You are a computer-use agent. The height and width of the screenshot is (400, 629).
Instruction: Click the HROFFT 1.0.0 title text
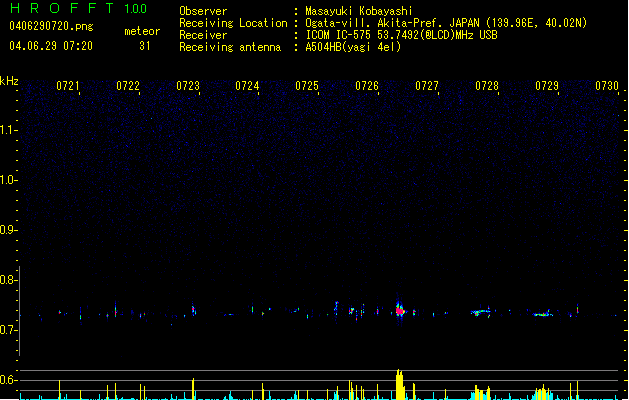79,8
